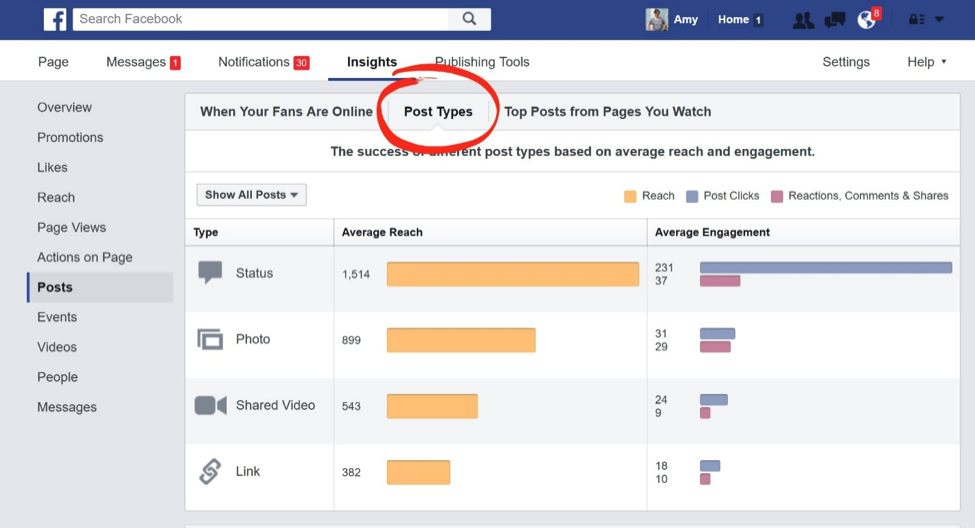This screenshot has width=975, height=529.
Task: Select Posts in sidebar
Action: (100, 287)
